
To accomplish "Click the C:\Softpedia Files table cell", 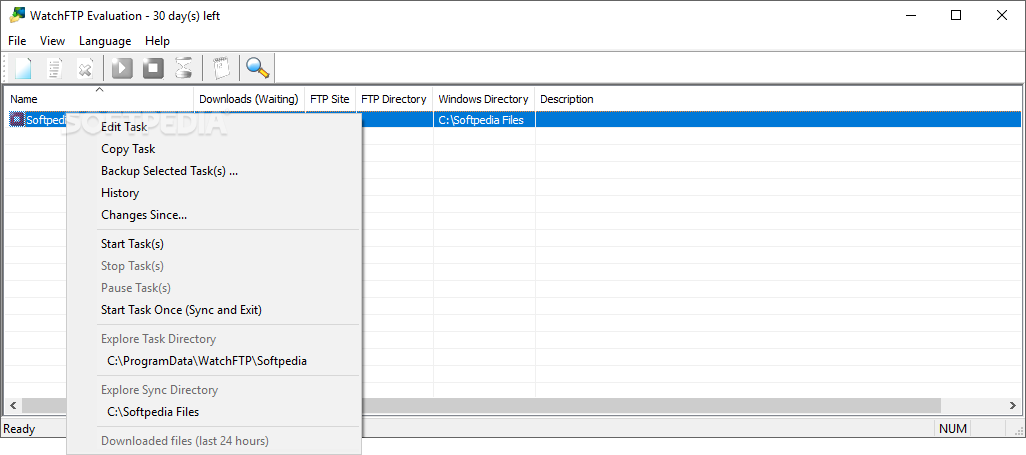I will 484,120.
